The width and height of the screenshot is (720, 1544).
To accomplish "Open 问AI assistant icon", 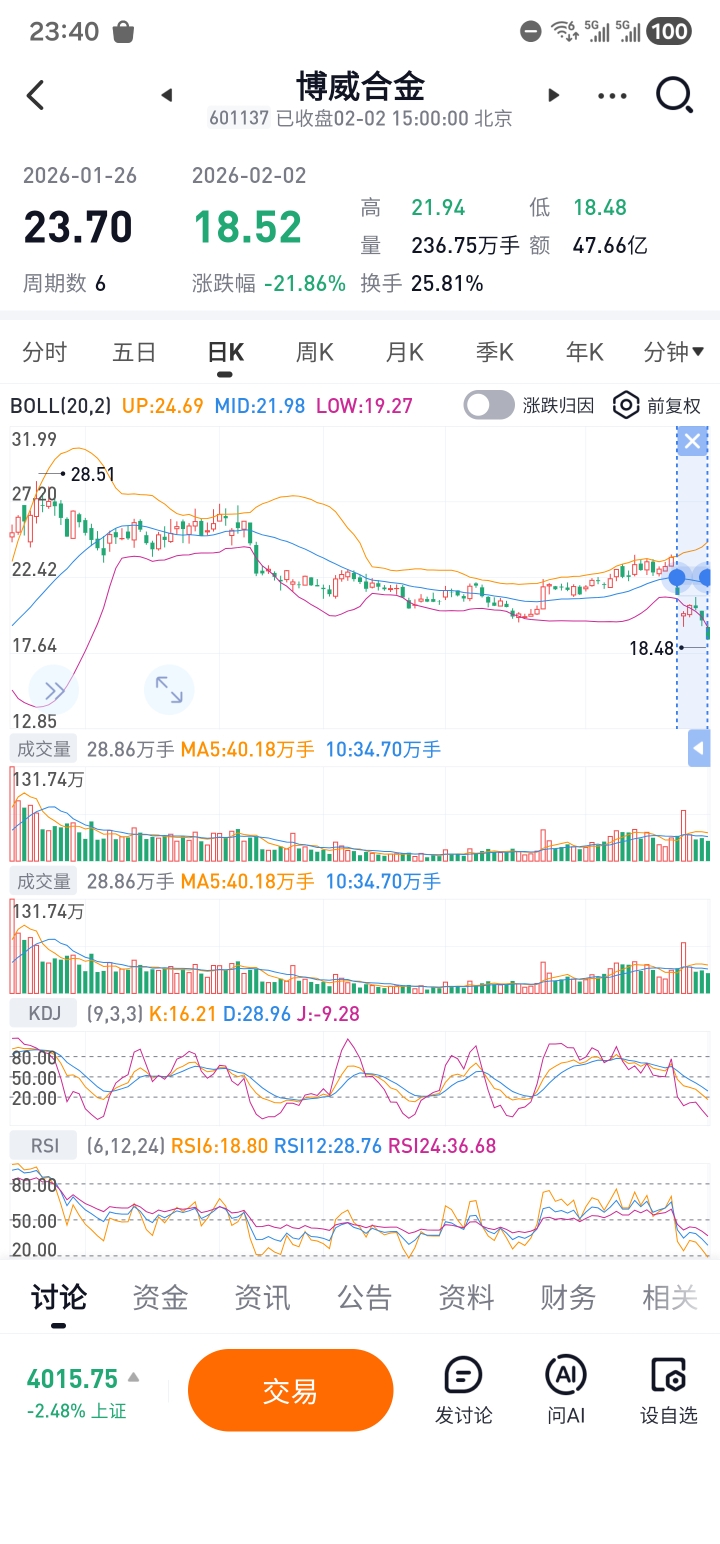I will coord(565,1389).
